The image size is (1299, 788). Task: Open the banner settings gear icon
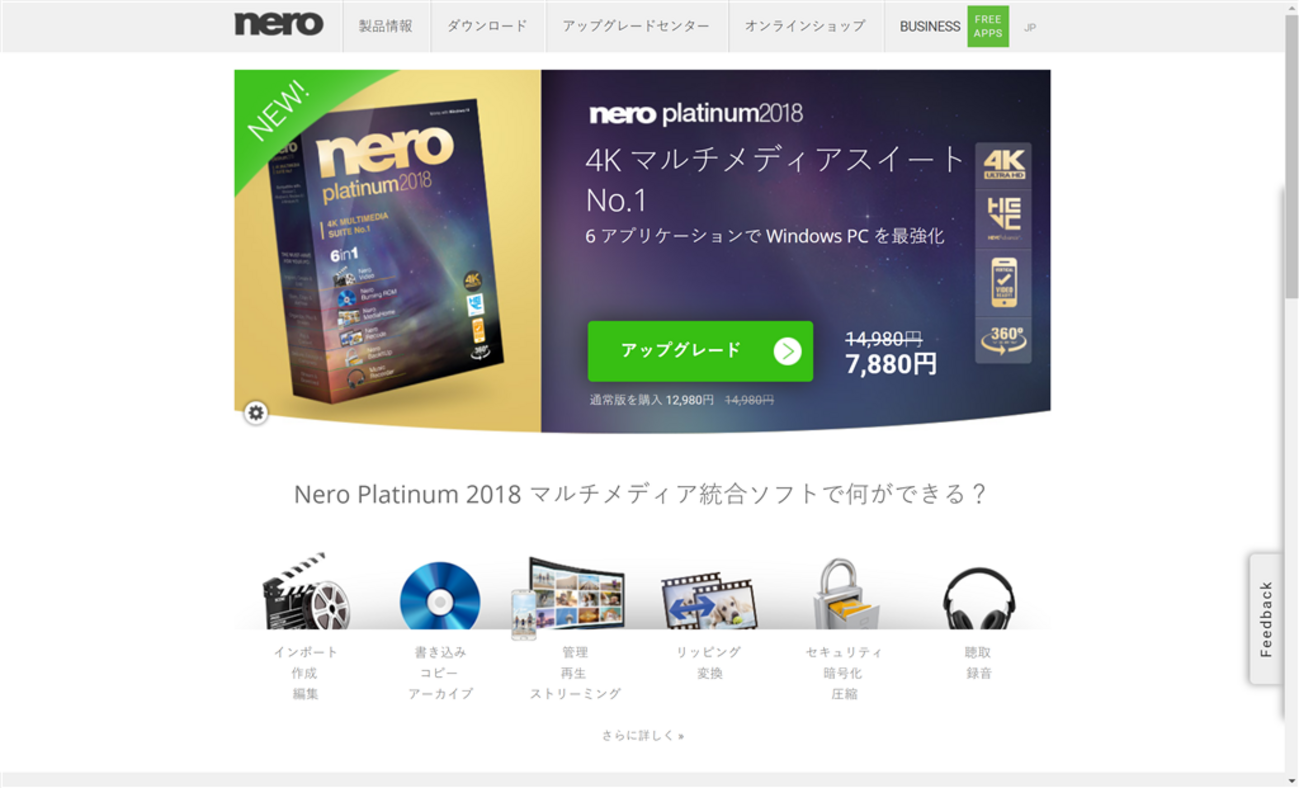[x=256, y=412]
